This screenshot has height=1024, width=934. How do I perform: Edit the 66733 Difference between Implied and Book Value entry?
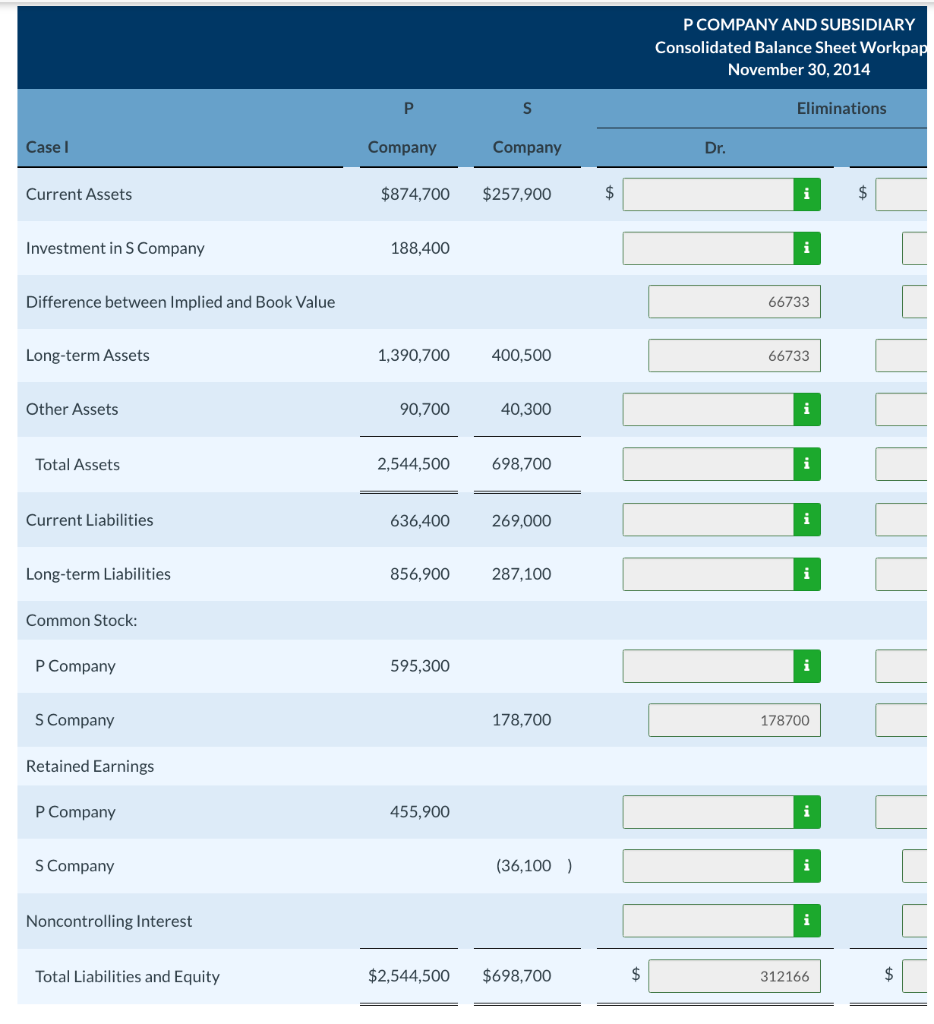pyautogui.click(x=735, y=301)
